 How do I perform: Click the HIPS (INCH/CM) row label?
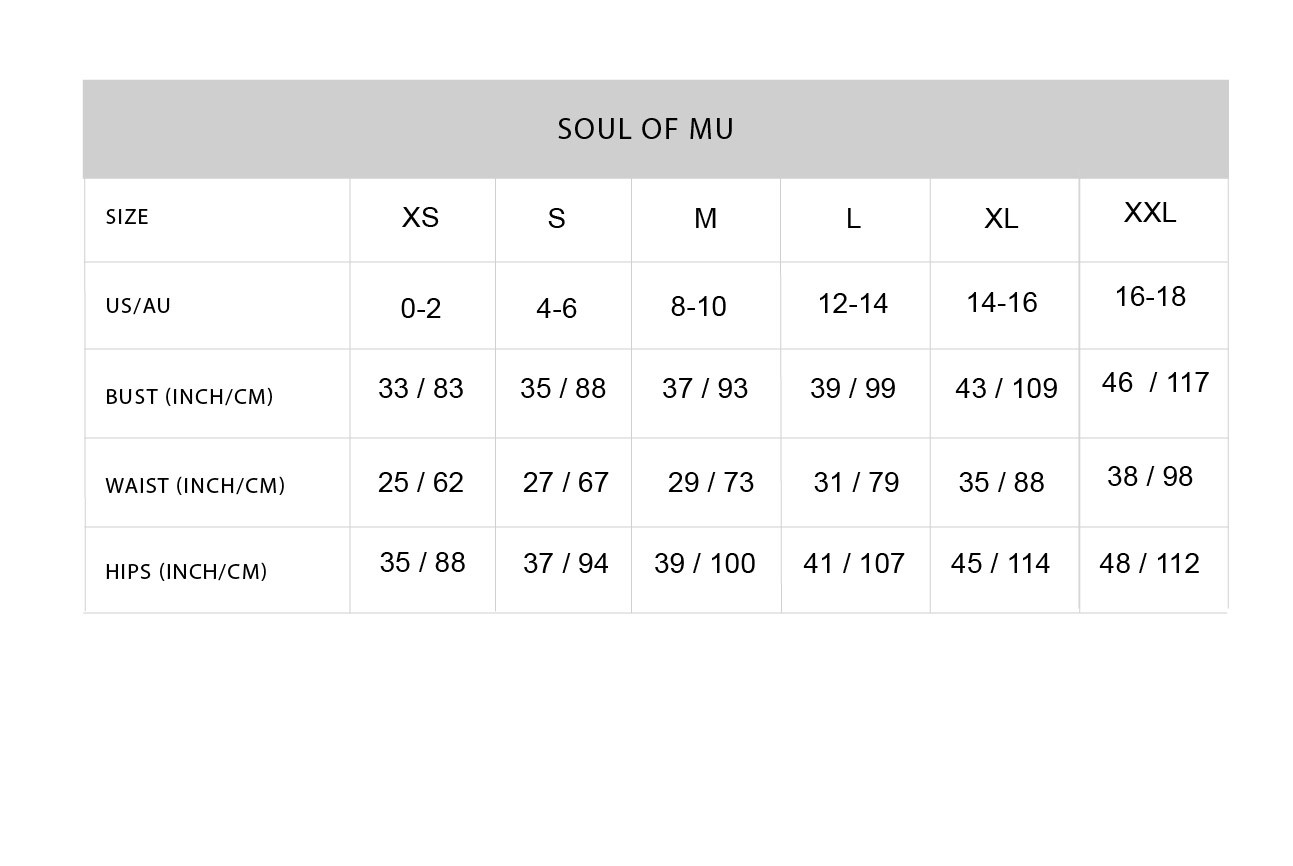pyautogui.click(x=186, y=572)
